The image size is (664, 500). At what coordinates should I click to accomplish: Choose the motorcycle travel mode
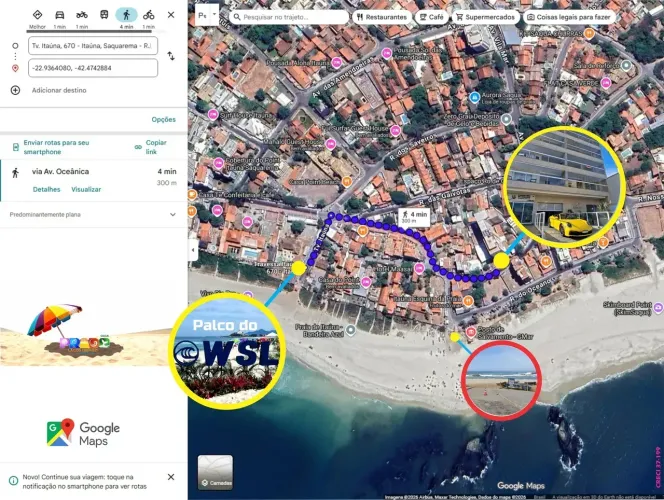(x=82, y=15)
